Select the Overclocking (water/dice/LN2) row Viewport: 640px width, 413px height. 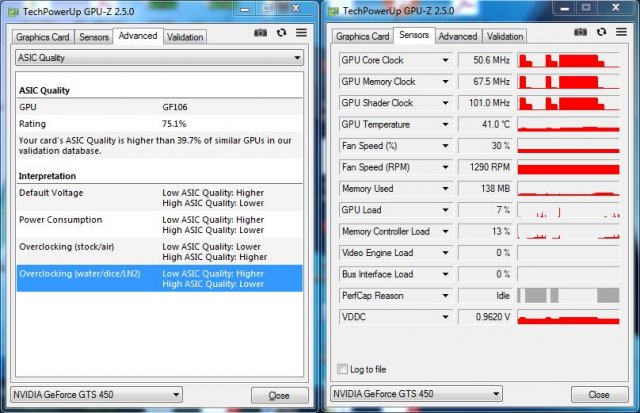[159, 278]
